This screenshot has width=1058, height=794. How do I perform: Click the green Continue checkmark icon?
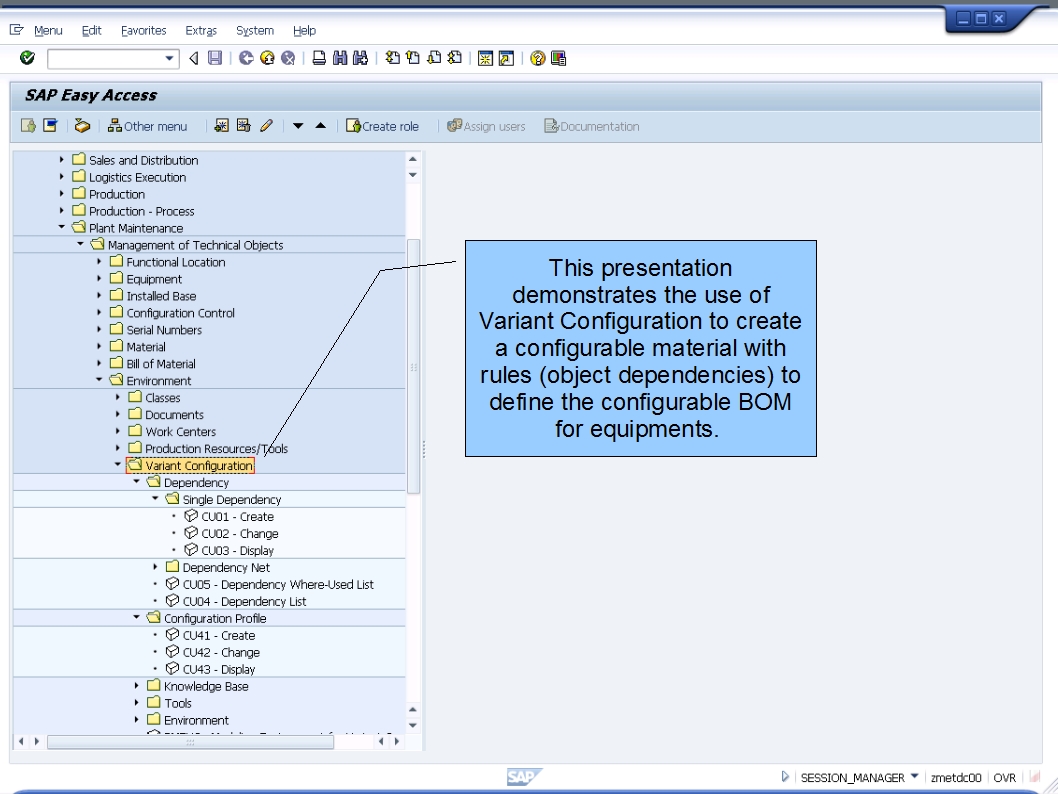[27, 58]
